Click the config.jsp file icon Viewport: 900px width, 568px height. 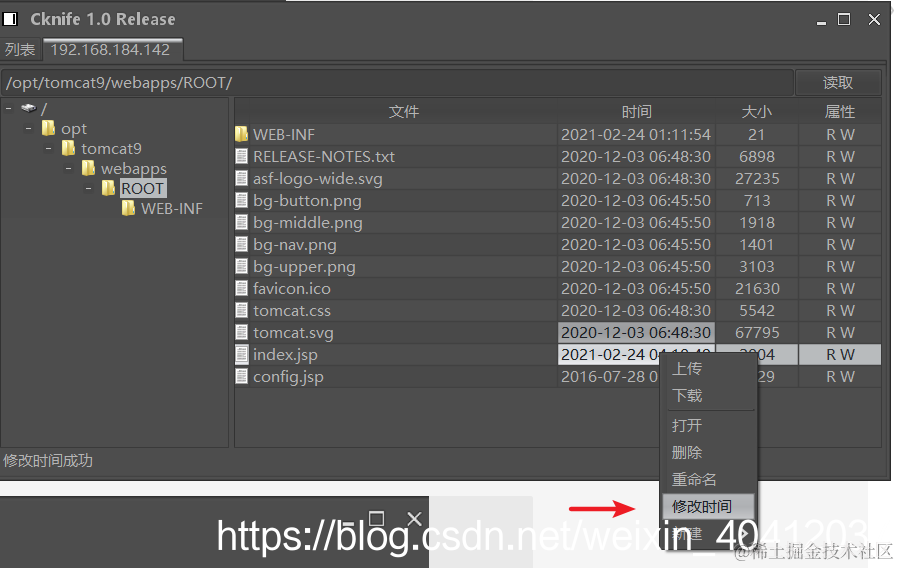click(x=242, y=376)
